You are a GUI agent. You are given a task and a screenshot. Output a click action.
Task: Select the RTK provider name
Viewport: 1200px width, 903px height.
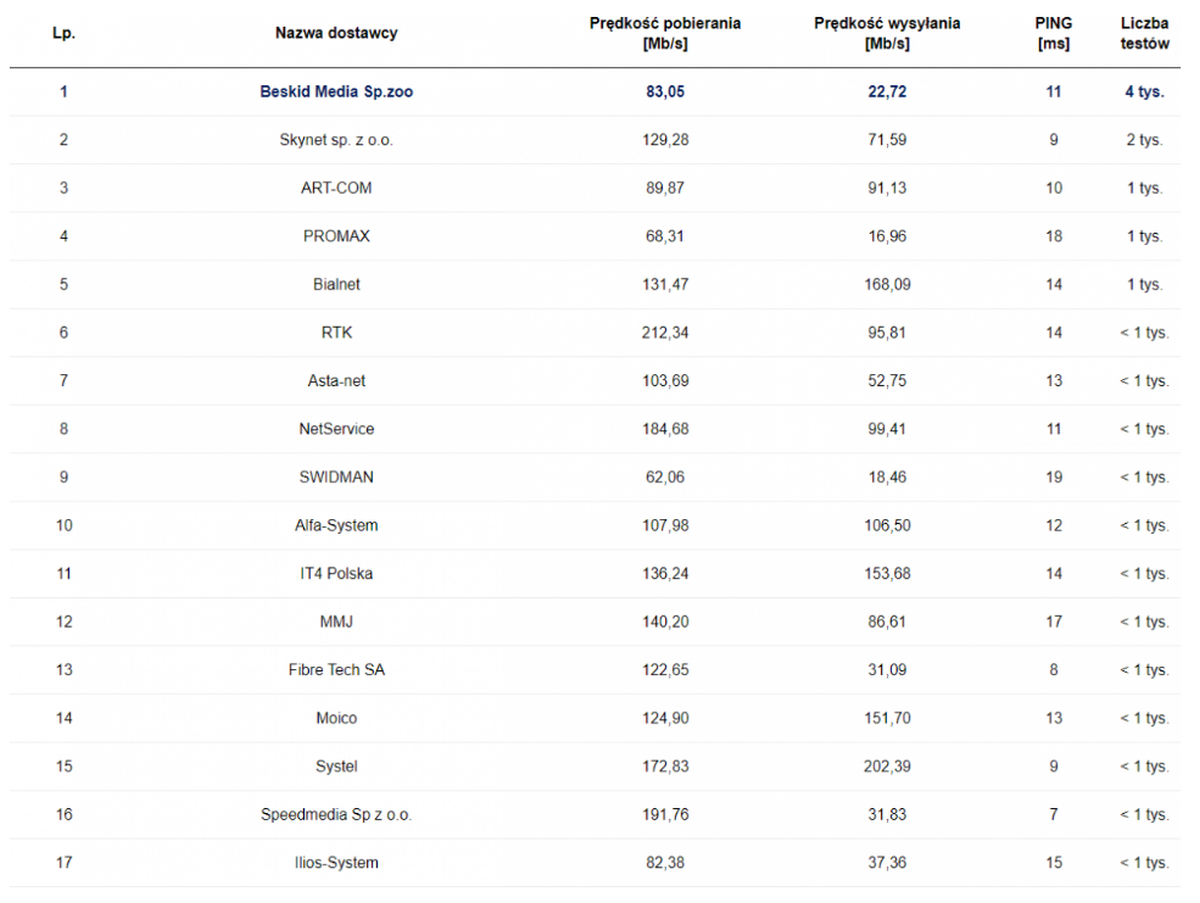(336, 333)
